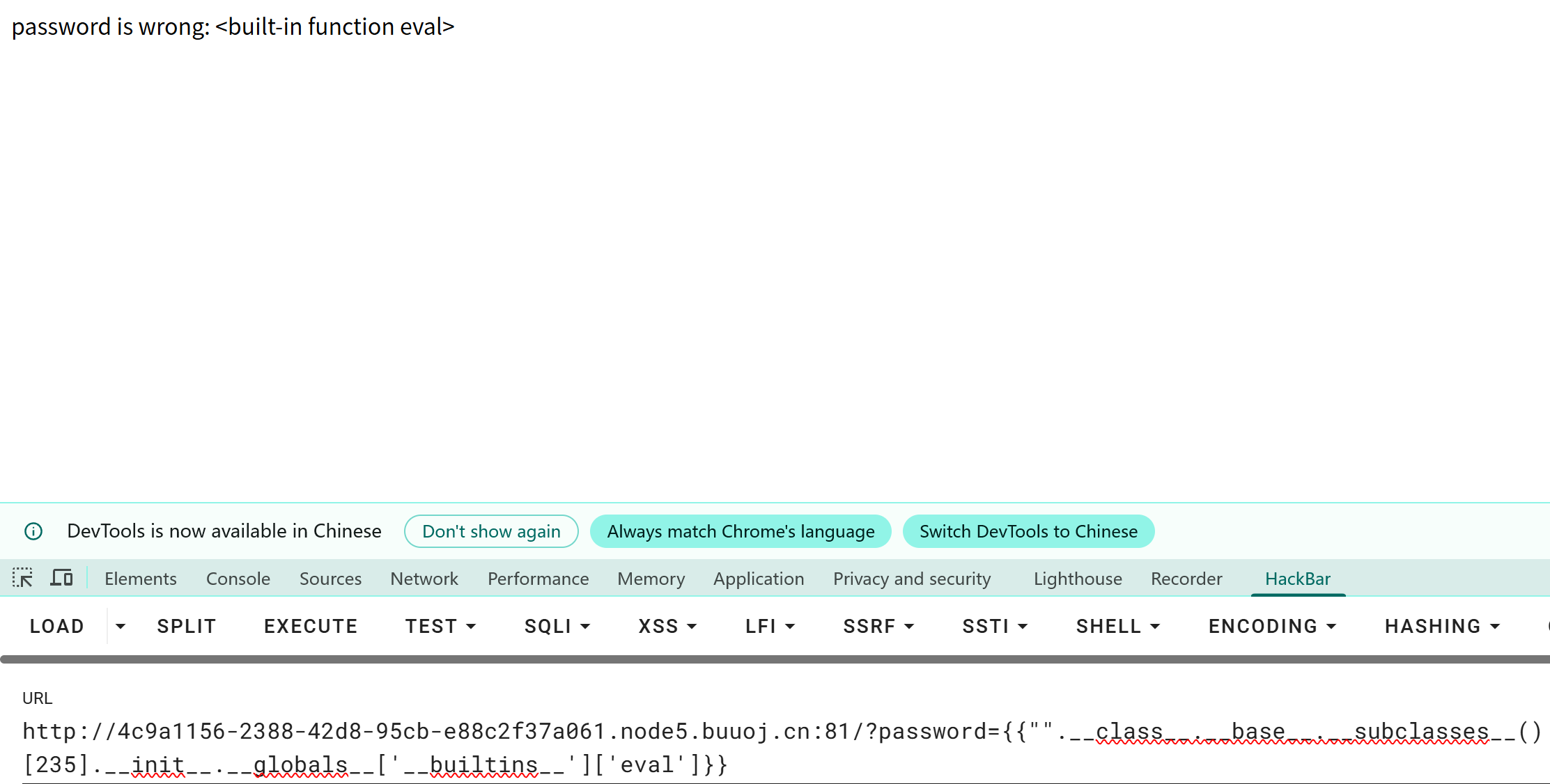Viewport: 1550px width, 784px height.
Task: Switch to the Console tab
Action: point(238,579)
